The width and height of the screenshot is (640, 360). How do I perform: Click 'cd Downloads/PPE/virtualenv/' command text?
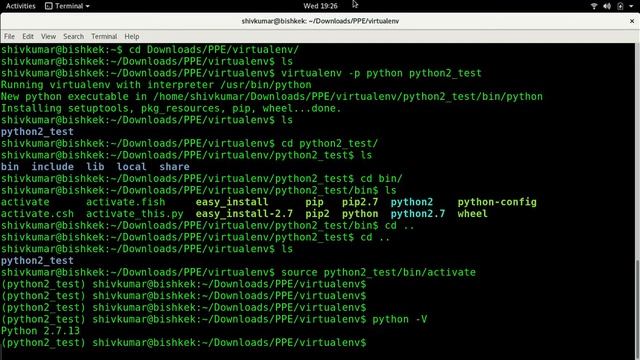click(214, 50)
